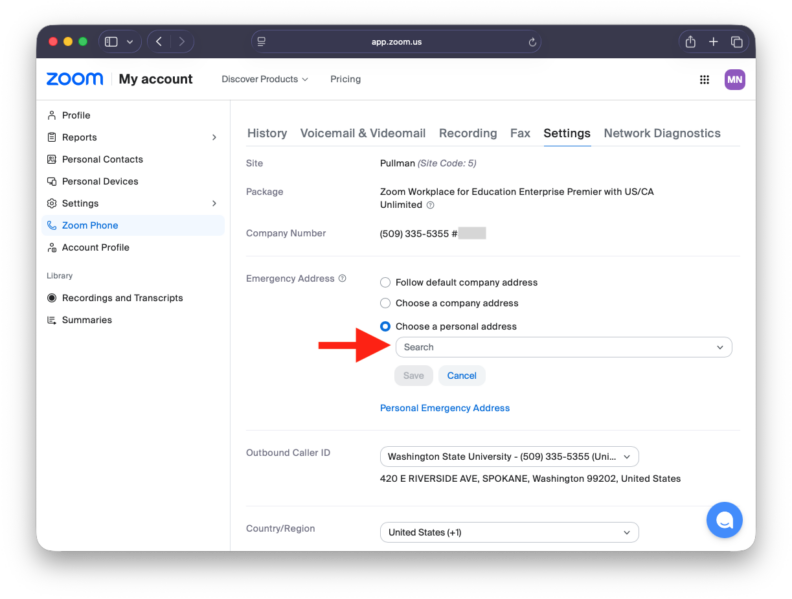
Task: Open a new tab with plus icon
Action: (713, 41)
